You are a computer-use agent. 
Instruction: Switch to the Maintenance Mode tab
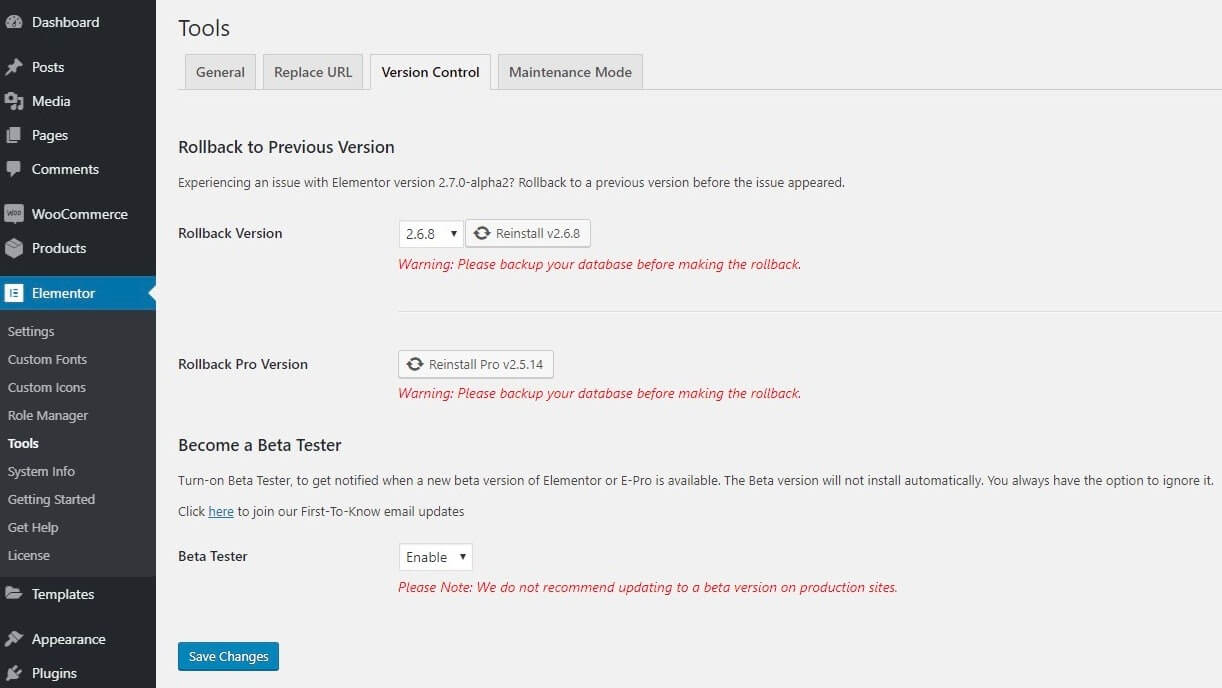point(569,71)
